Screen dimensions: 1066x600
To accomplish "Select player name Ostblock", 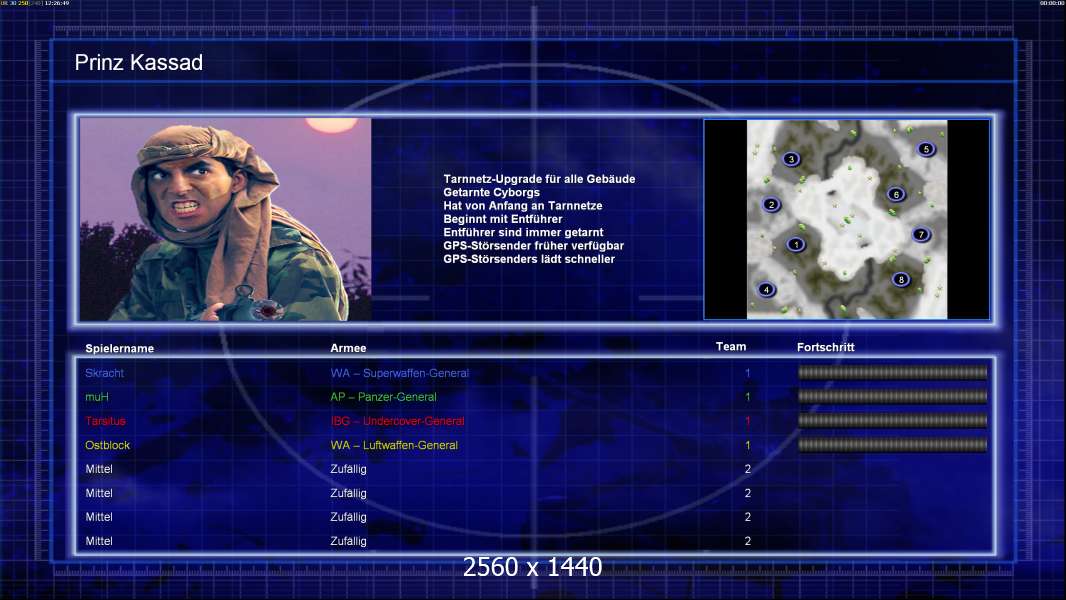I will 107,445.
